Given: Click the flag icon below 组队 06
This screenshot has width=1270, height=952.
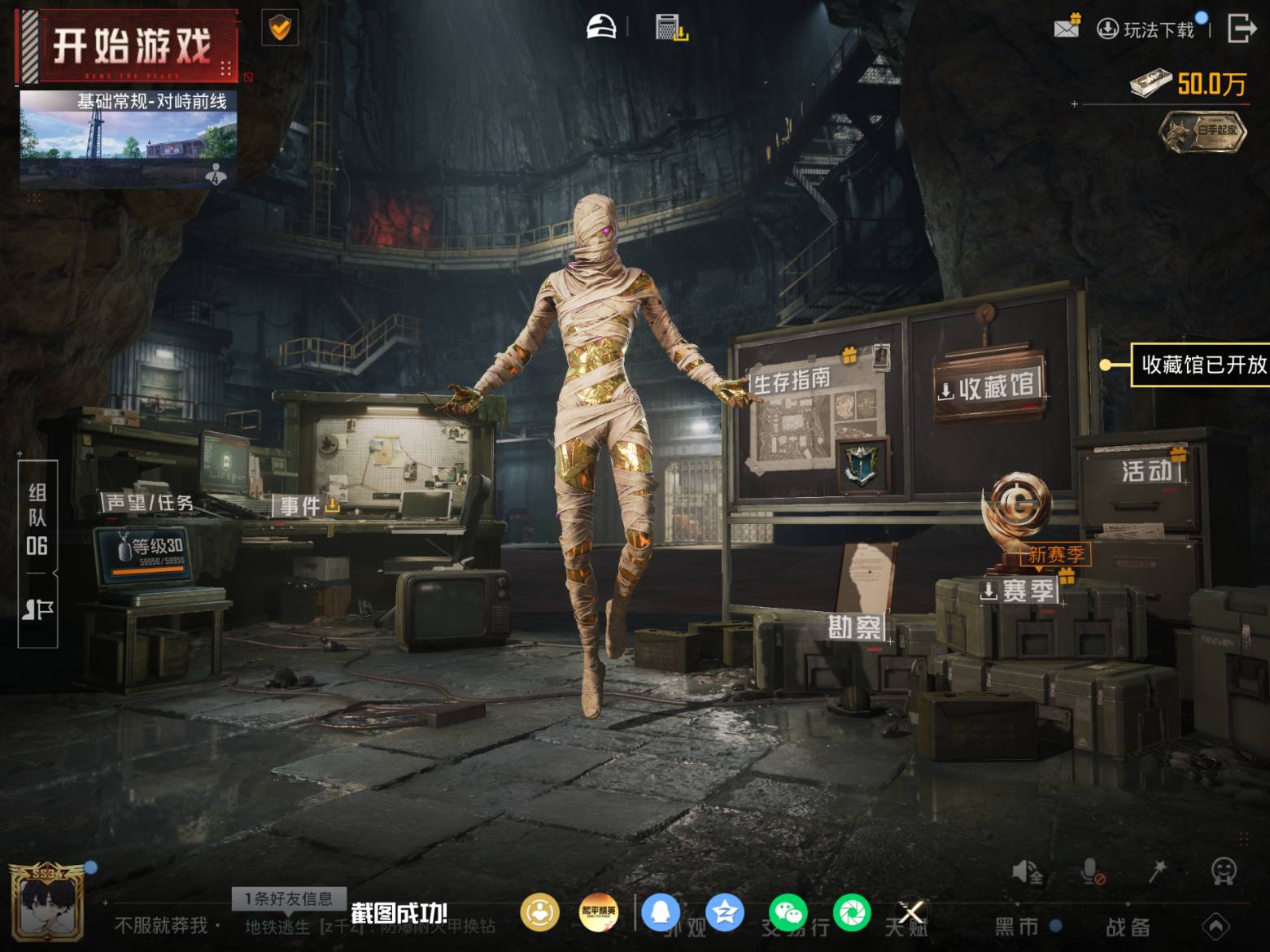Looking at the screenshot, I should 37,609.
